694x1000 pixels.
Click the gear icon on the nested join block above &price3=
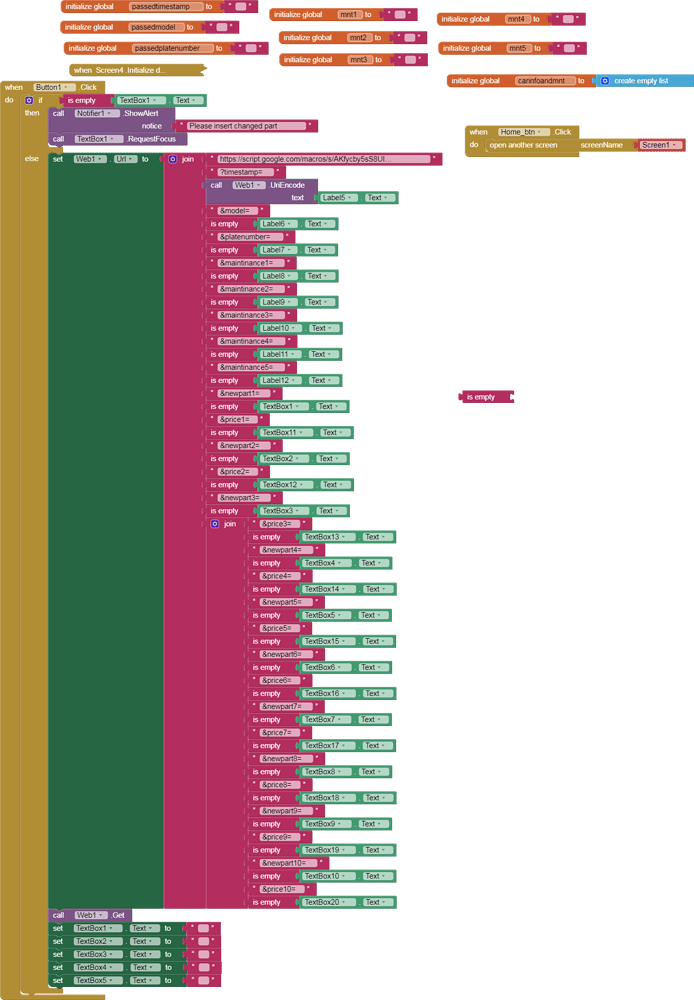[x=215, y=524]
